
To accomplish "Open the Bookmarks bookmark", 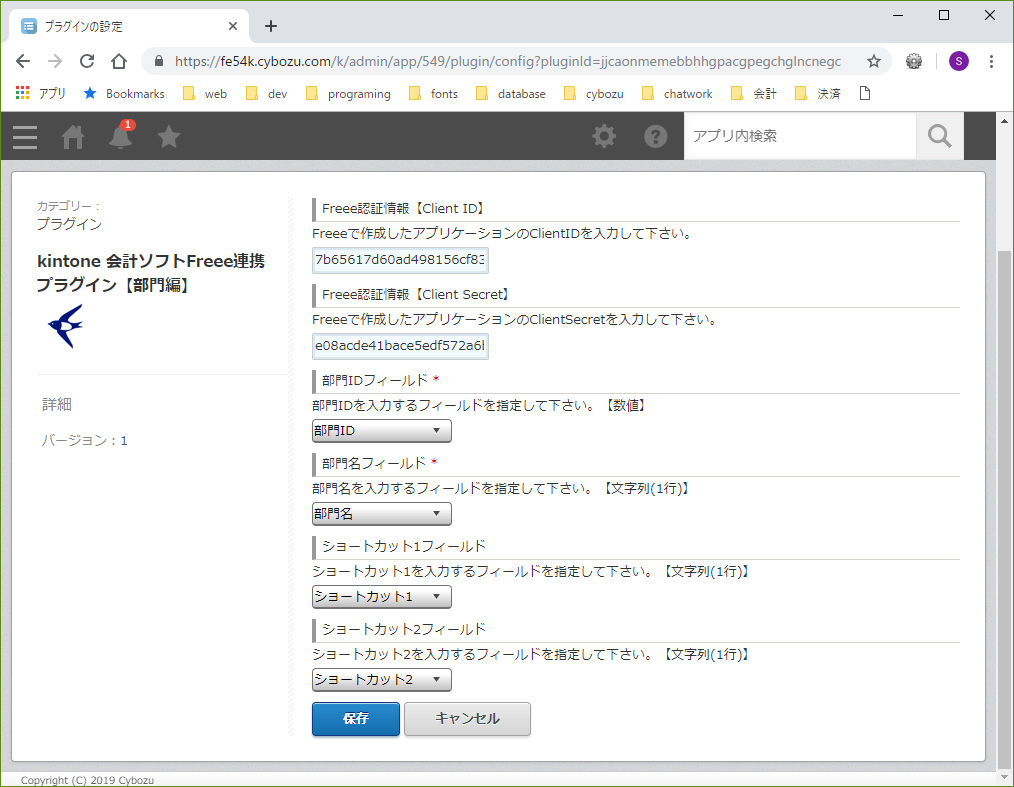I will [124, 94].
